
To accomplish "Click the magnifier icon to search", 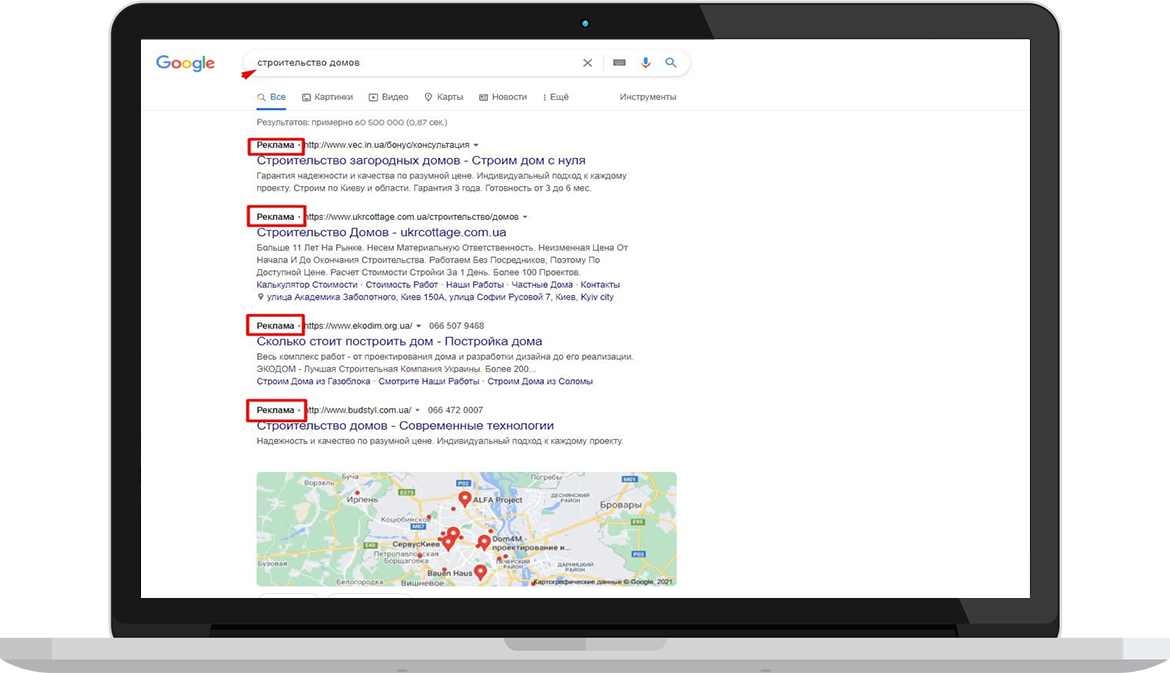I will (671, 62).
